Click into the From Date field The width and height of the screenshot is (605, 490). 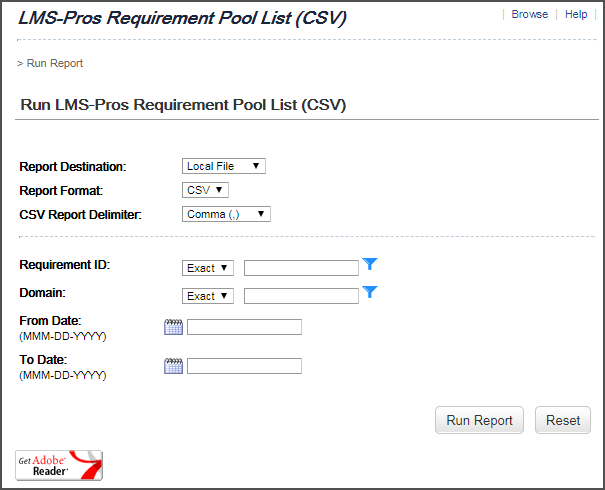(x=244, y=327)
